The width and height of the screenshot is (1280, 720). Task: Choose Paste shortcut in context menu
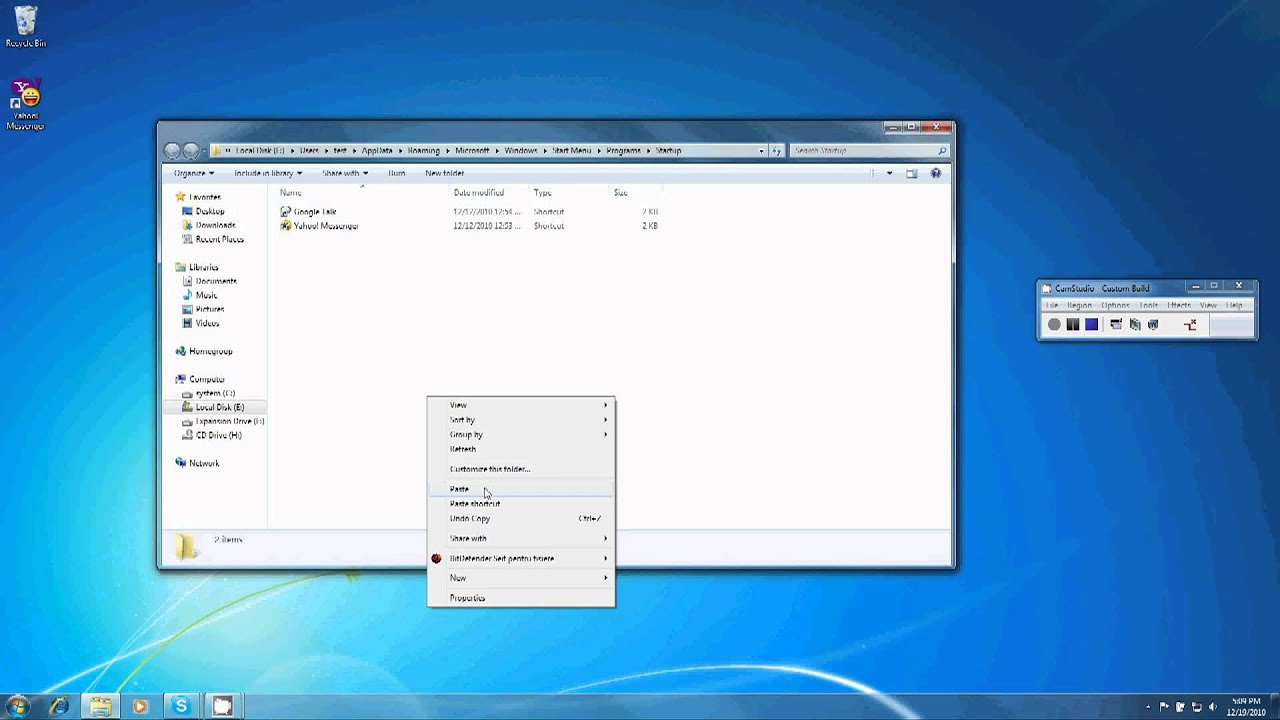pyautogui.click(x=521, y=504)
